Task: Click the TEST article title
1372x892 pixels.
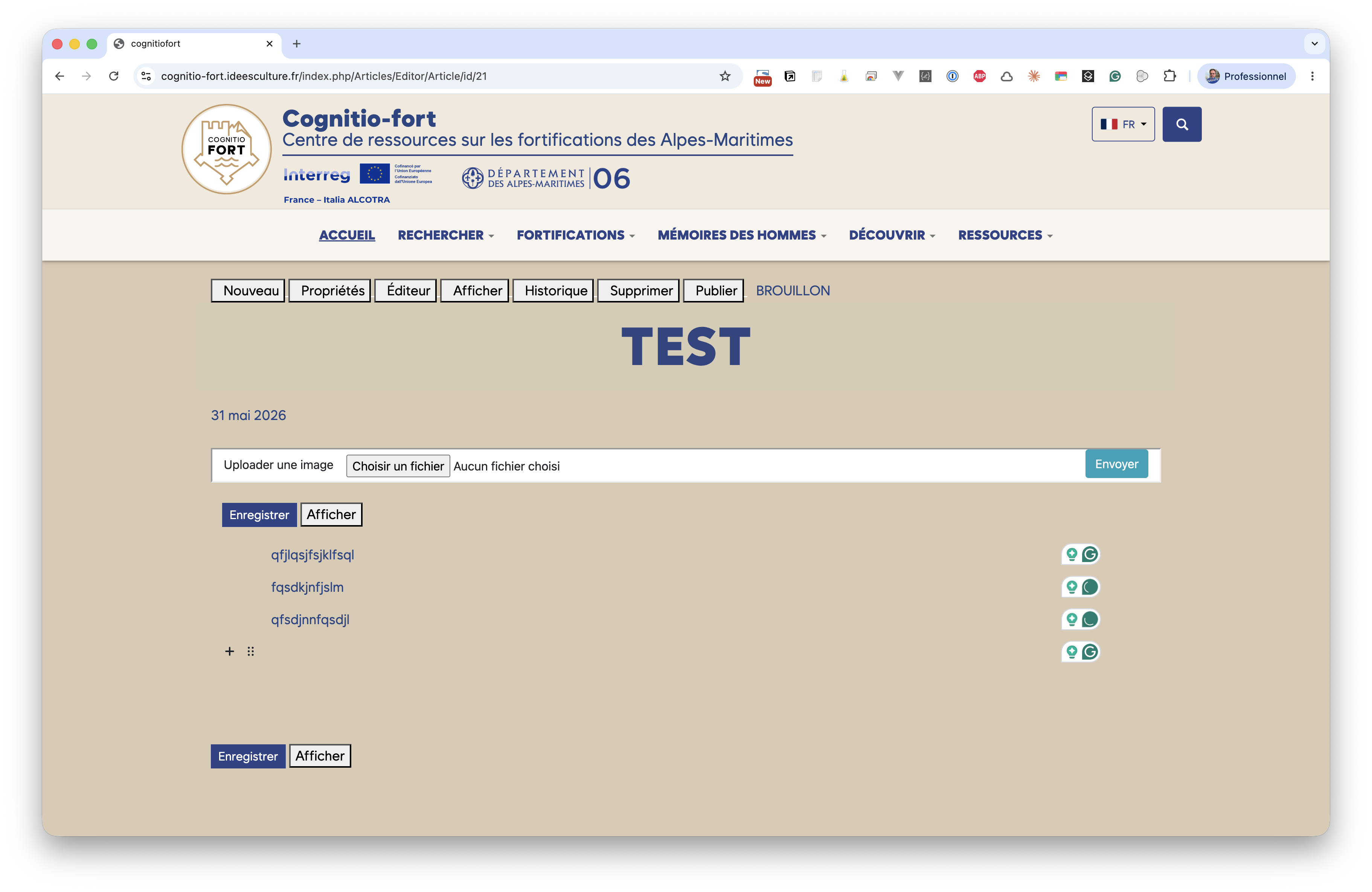Action: (x=686, y=347)
